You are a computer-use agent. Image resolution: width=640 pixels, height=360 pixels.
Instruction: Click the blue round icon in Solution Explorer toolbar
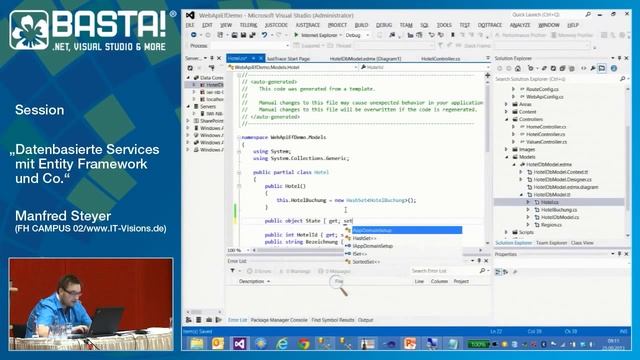(x=613, y=69)
